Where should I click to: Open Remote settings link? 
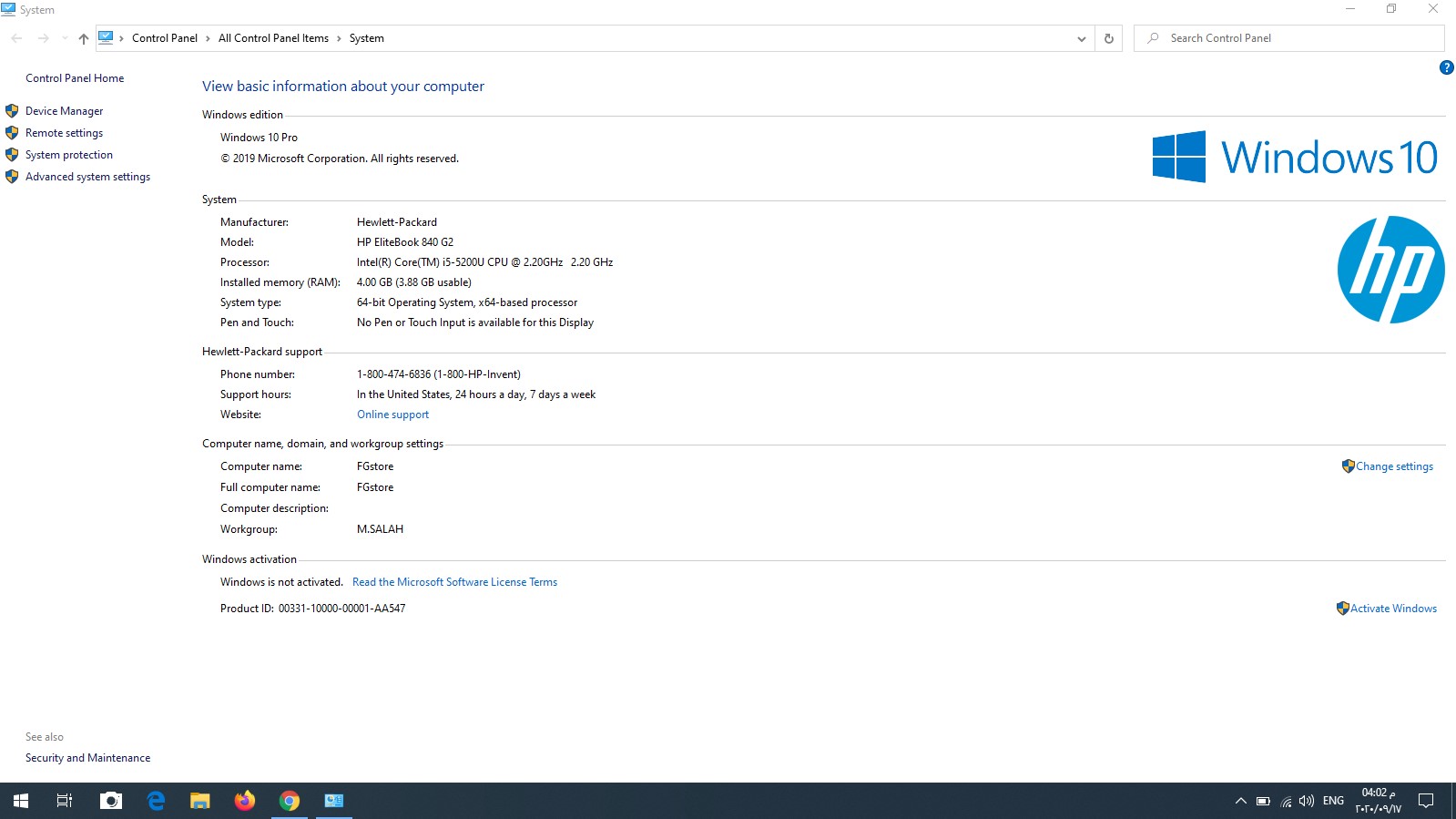click(x=64, y=133)
